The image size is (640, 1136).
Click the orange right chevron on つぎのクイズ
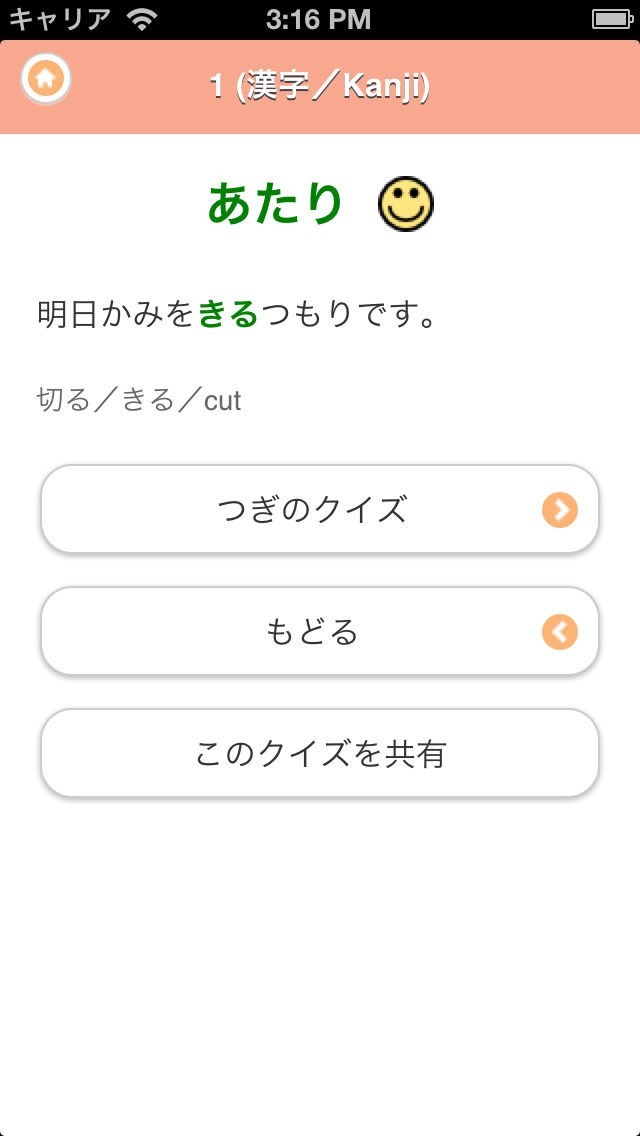pyautogui.click(x=560, y=510)
